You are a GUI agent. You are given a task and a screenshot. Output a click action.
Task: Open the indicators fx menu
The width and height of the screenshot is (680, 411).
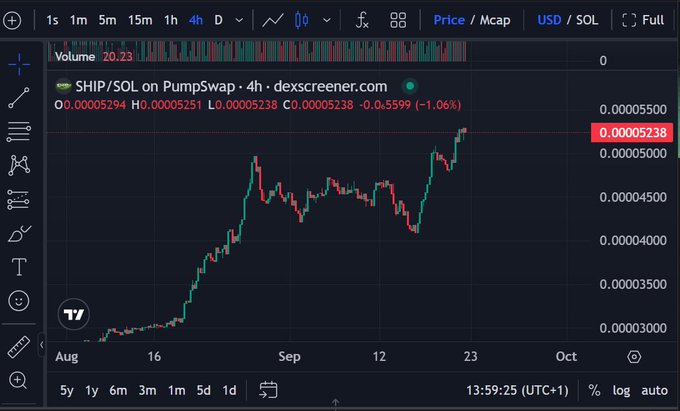click(362, 20)
